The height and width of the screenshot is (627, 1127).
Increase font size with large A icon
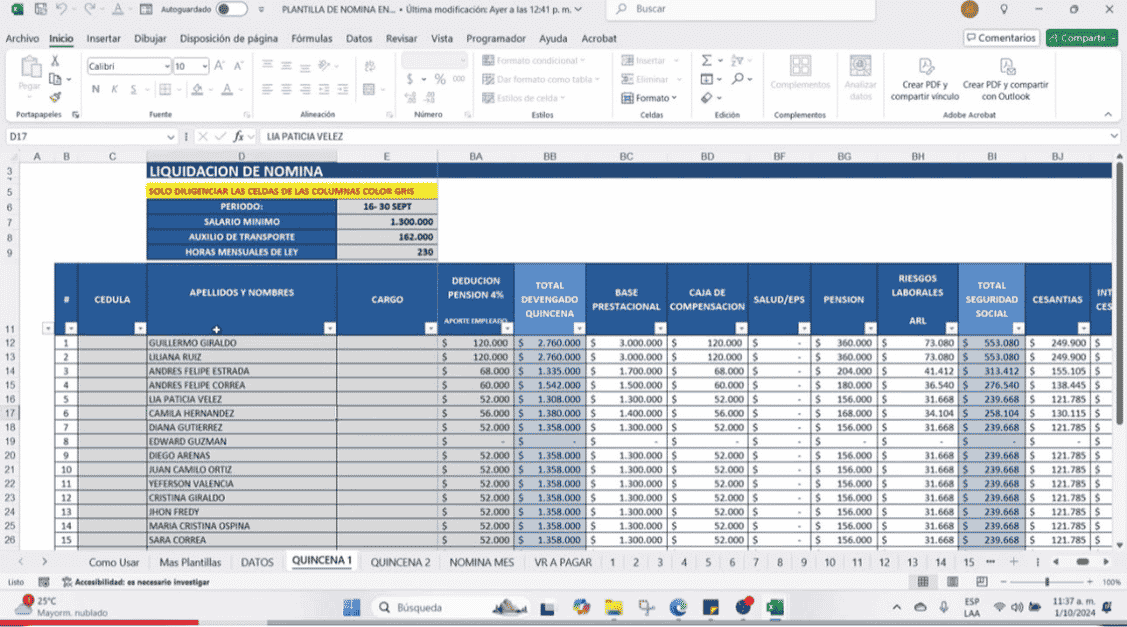tap(220, 65)
